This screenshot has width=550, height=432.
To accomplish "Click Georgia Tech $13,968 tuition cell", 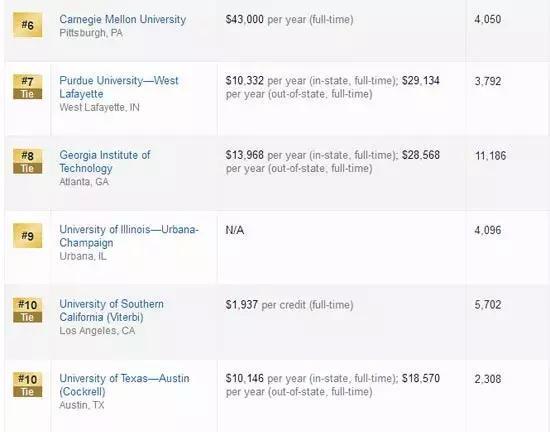I will tap(333, 162).
